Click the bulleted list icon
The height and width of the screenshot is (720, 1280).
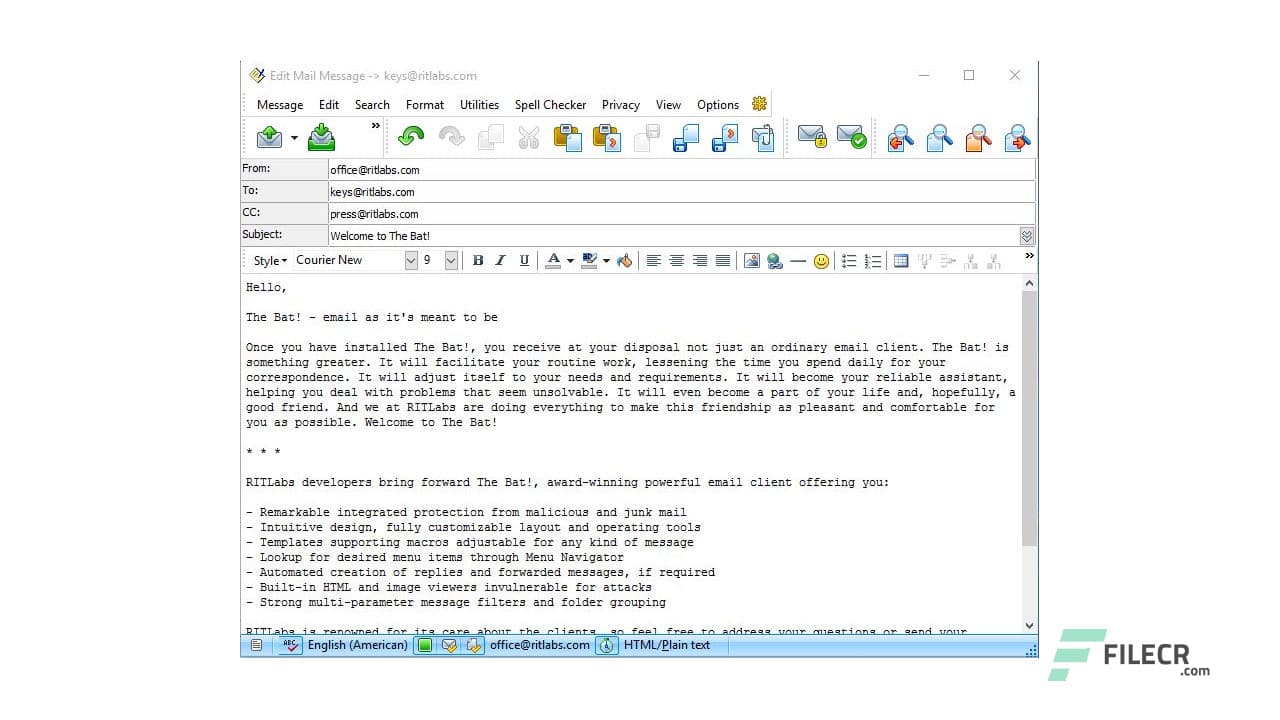tap(850, 260)
